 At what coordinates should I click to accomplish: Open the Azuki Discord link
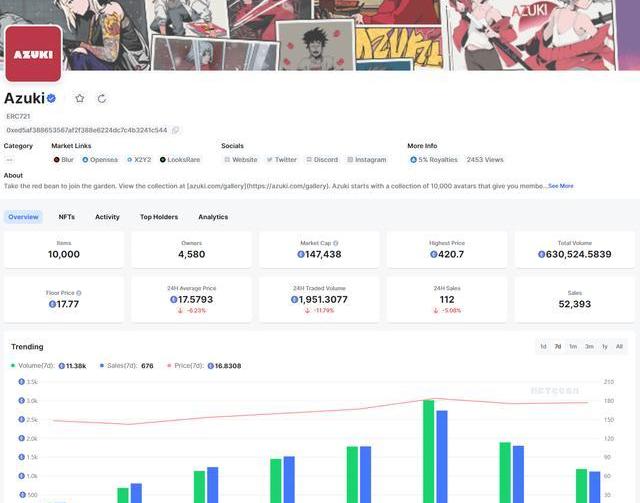[x=322, y=159]
